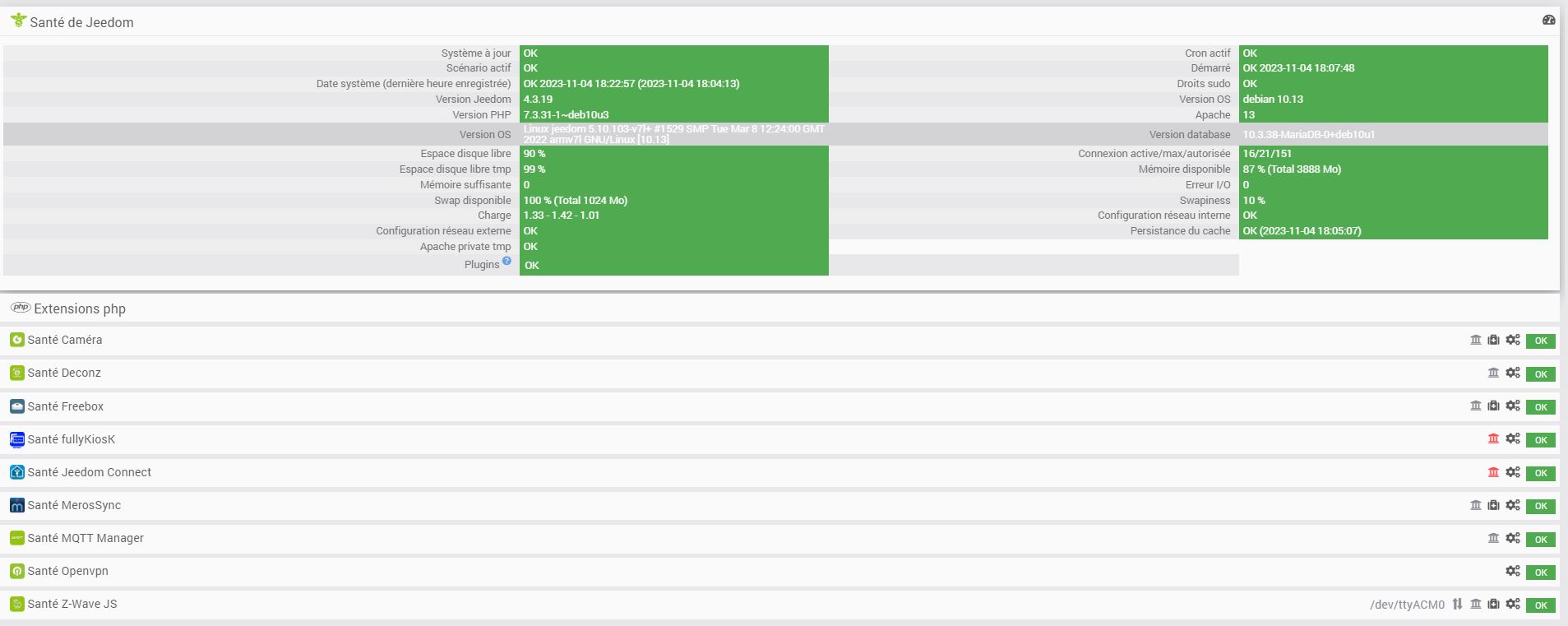Click the OK badge in Santé fullyKiosK row
The image size is (1568, 626).
click(x=1541, y=439)
